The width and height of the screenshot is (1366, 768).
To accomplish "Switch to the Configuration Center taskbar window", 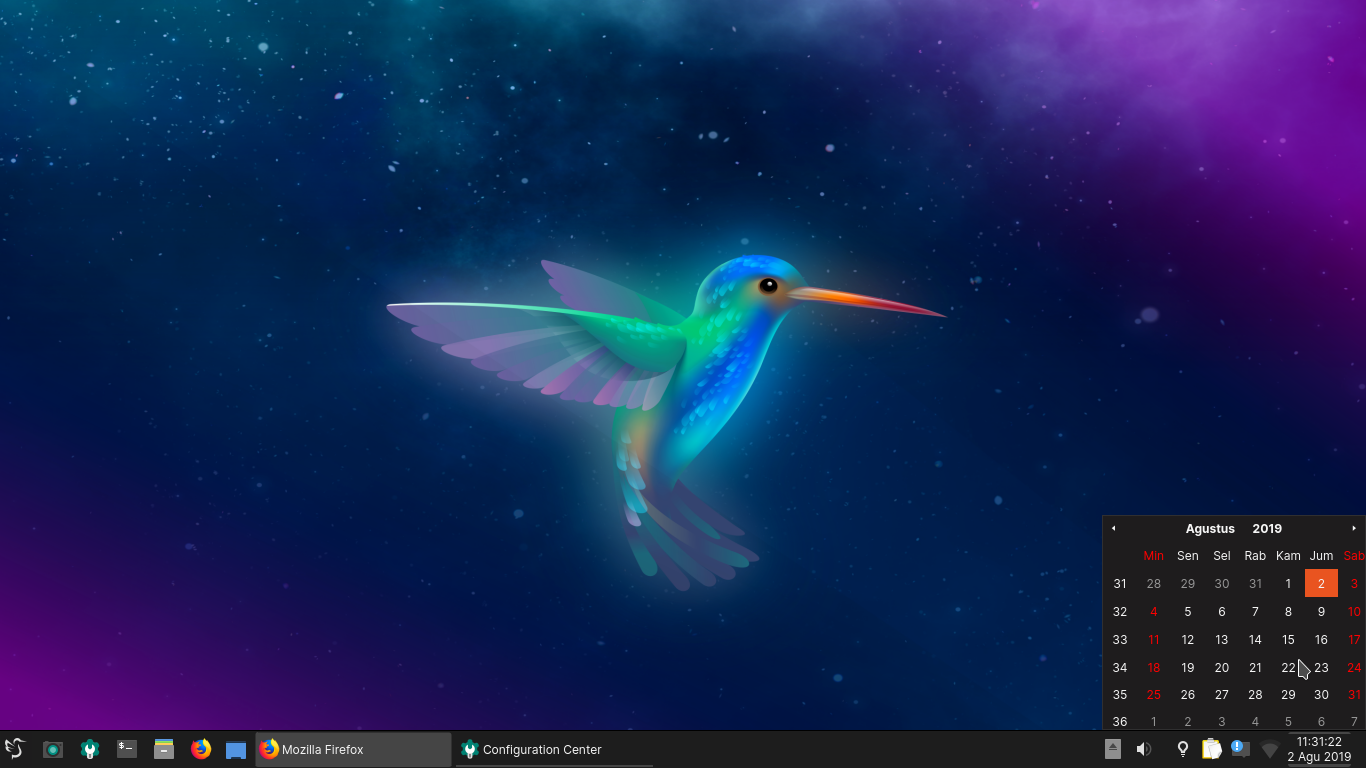I will tap(554, 749).
